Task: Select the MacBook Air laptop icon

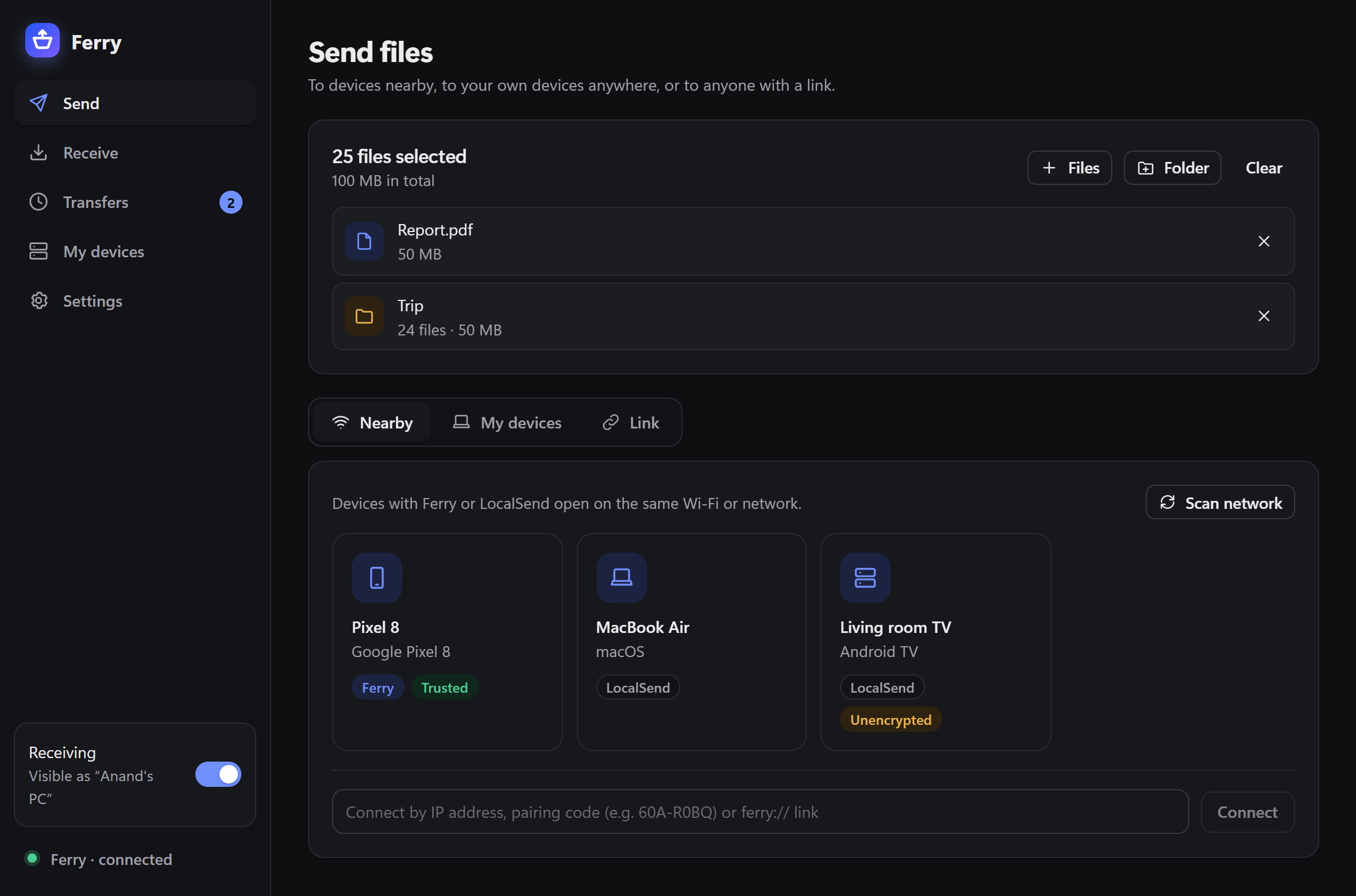Action: (621, 578)
